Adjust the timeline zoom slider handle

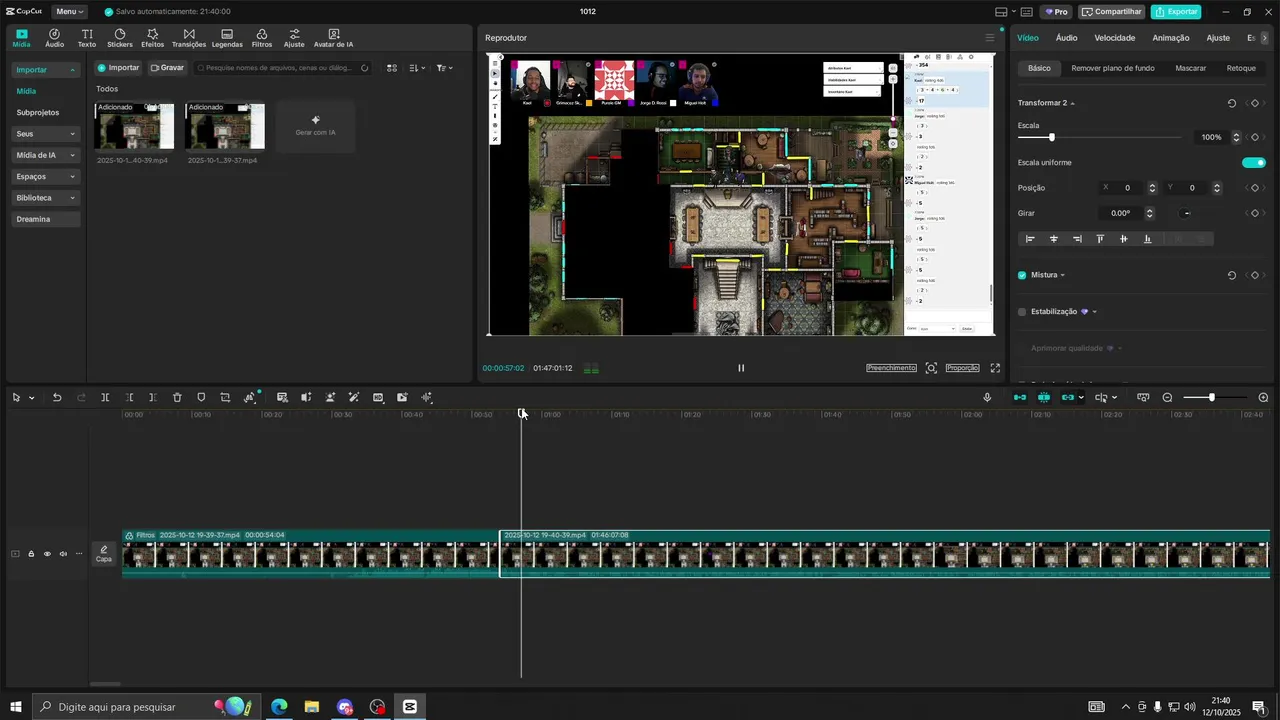click(1211, 397)
